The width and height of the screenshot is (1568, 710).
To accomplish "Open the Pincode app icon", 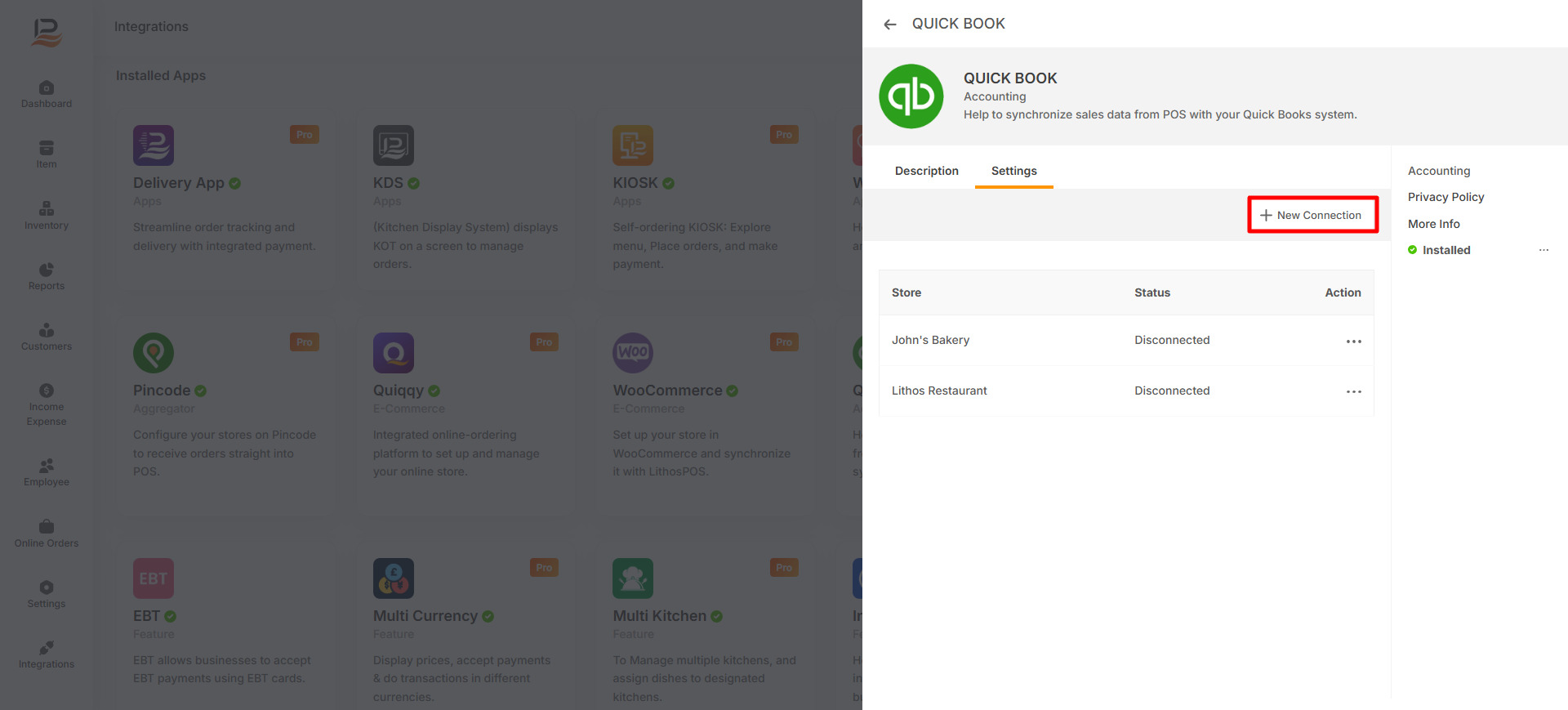I will tap(154, 353).
